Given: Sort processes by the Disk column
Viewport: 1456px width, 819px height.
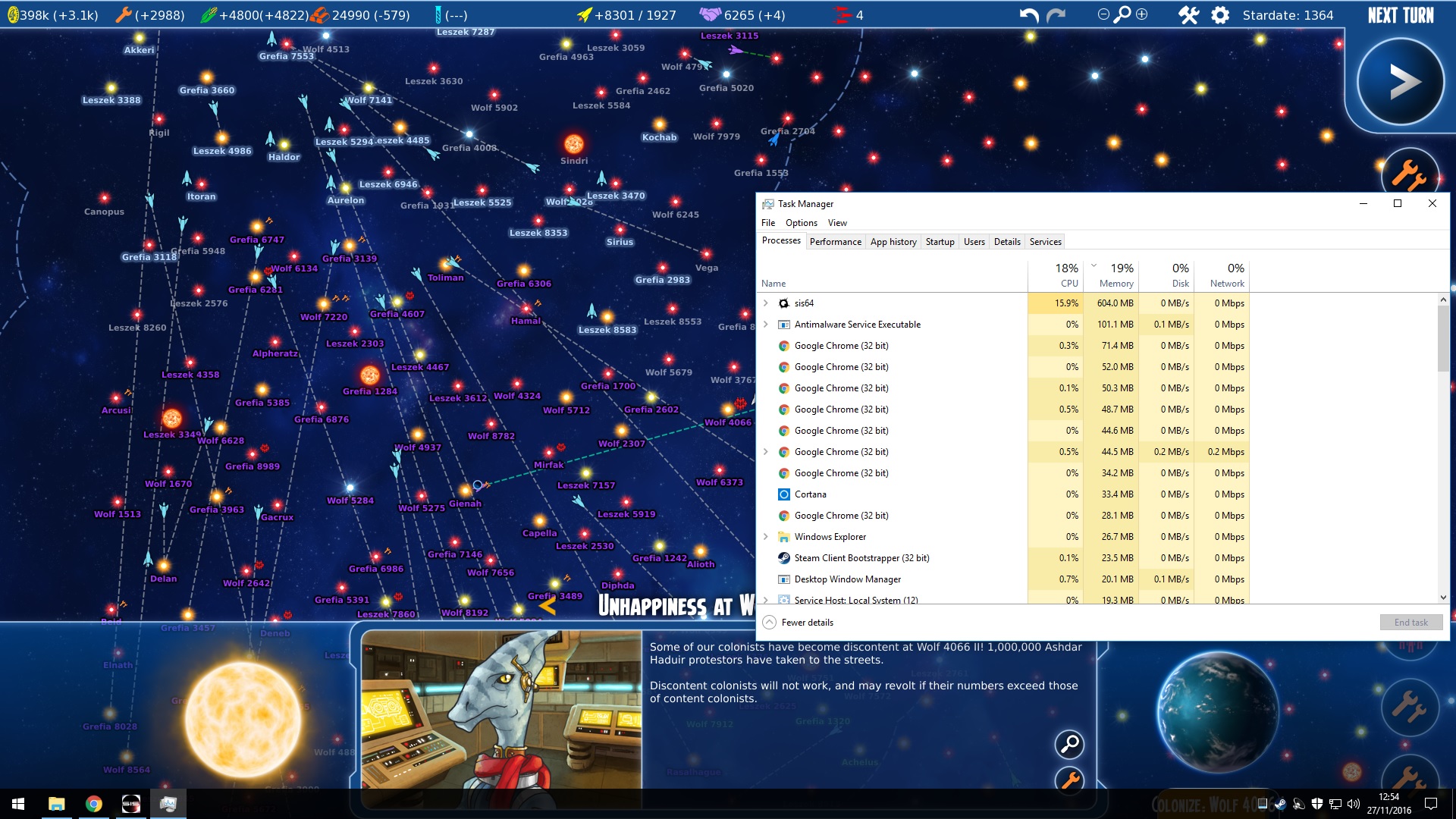Looking at the screenshot, I should [1166, 276].
